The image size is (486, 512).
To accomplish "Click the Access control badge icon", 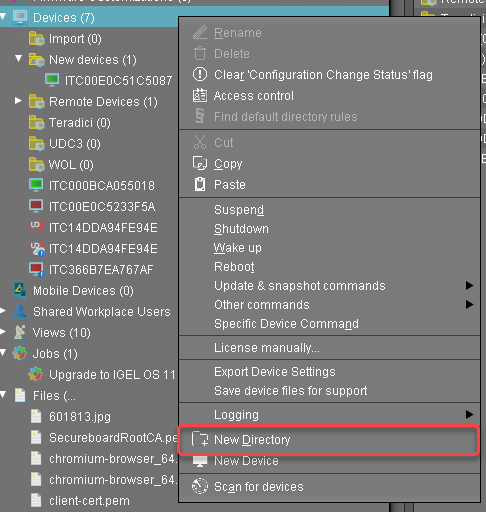I will coord(200,96).
